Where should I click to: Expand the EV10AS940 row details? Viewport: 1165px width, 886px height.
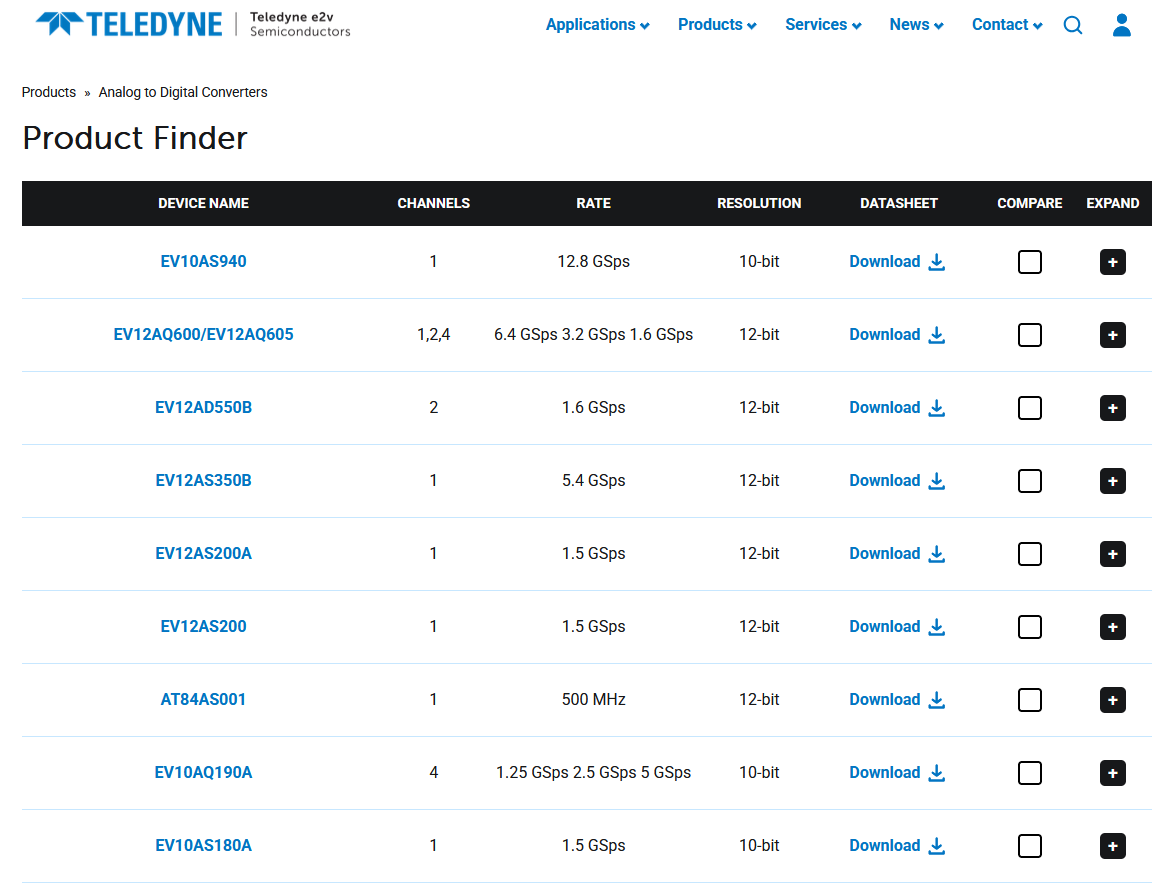[1112, 262]
